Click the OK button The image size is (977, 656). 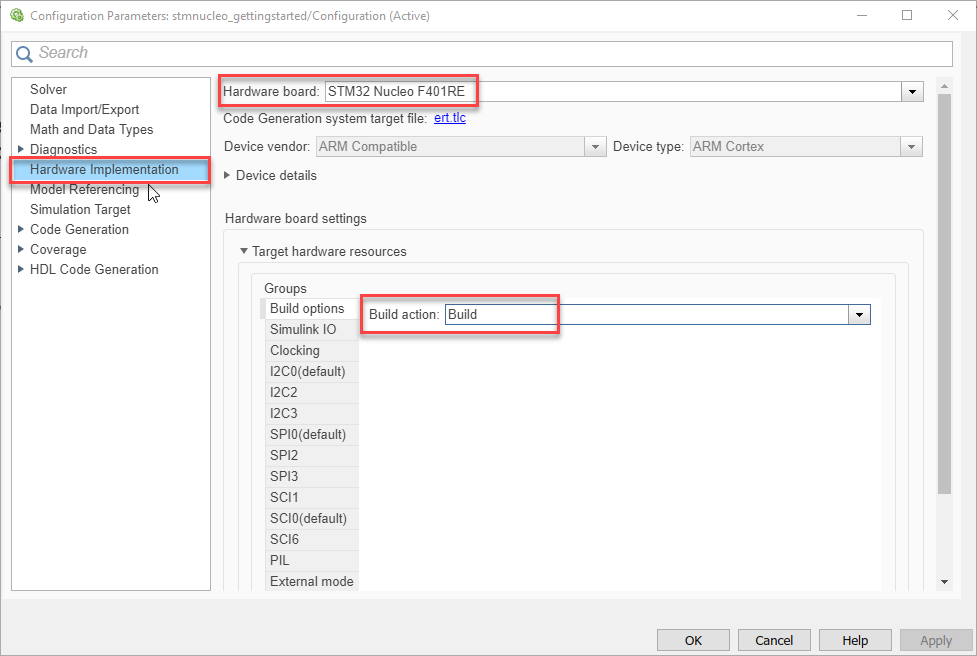pyautogui.click(x=693, y=640)
